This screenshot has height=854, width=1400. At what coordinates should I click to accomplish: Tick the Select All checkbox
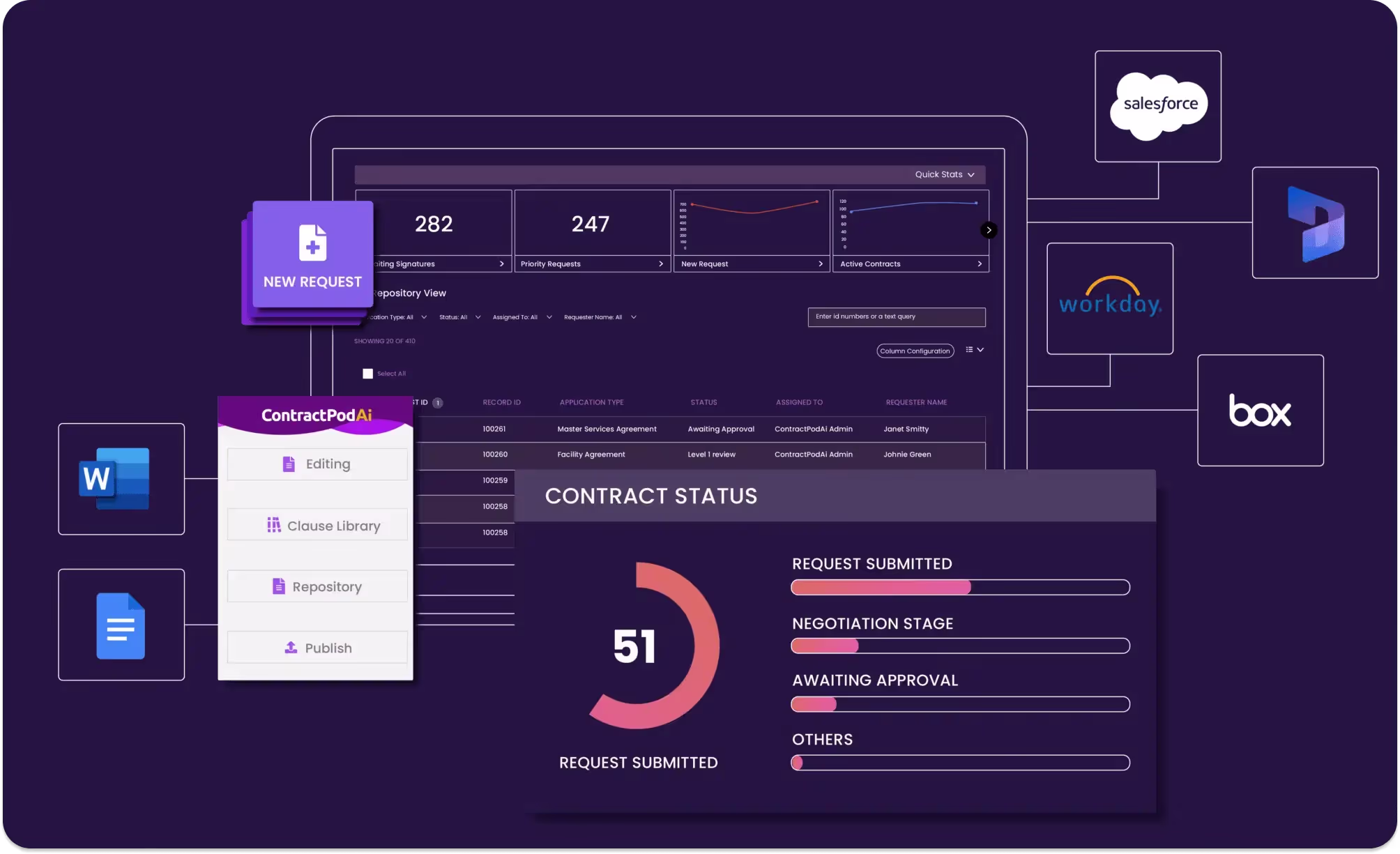[x=367, y=374]
